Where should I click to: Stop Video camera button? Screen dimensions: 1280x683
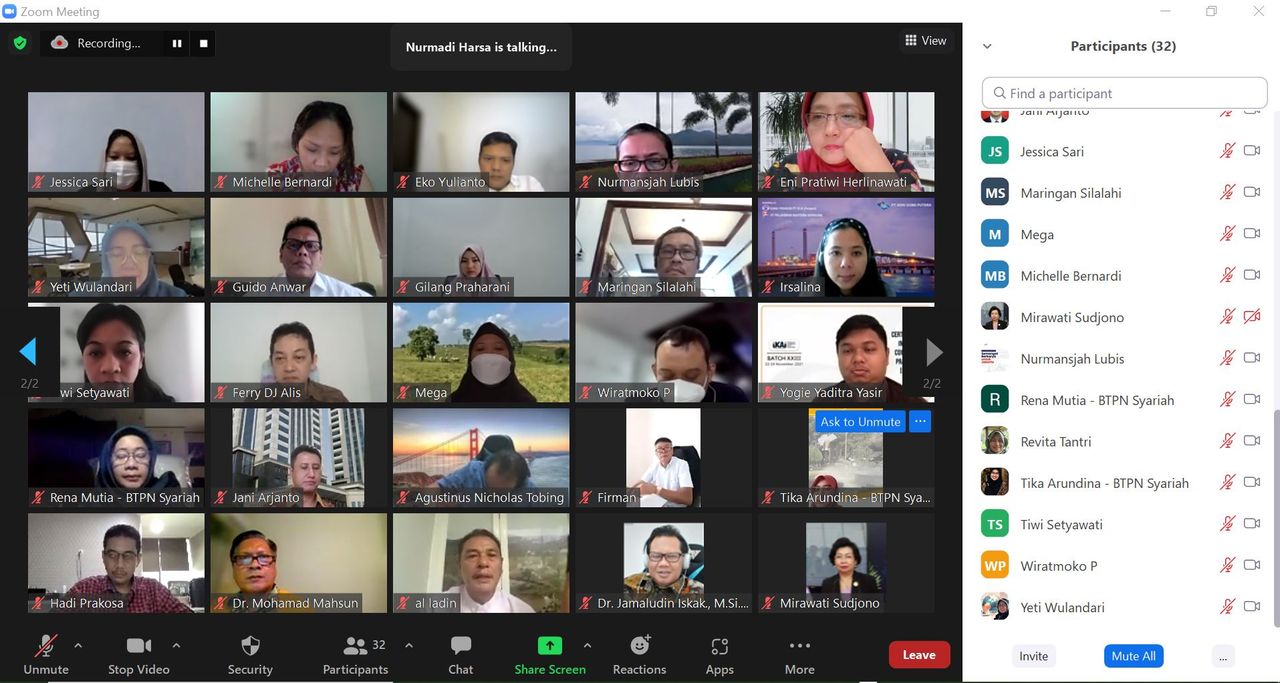[x=139, y=654]
